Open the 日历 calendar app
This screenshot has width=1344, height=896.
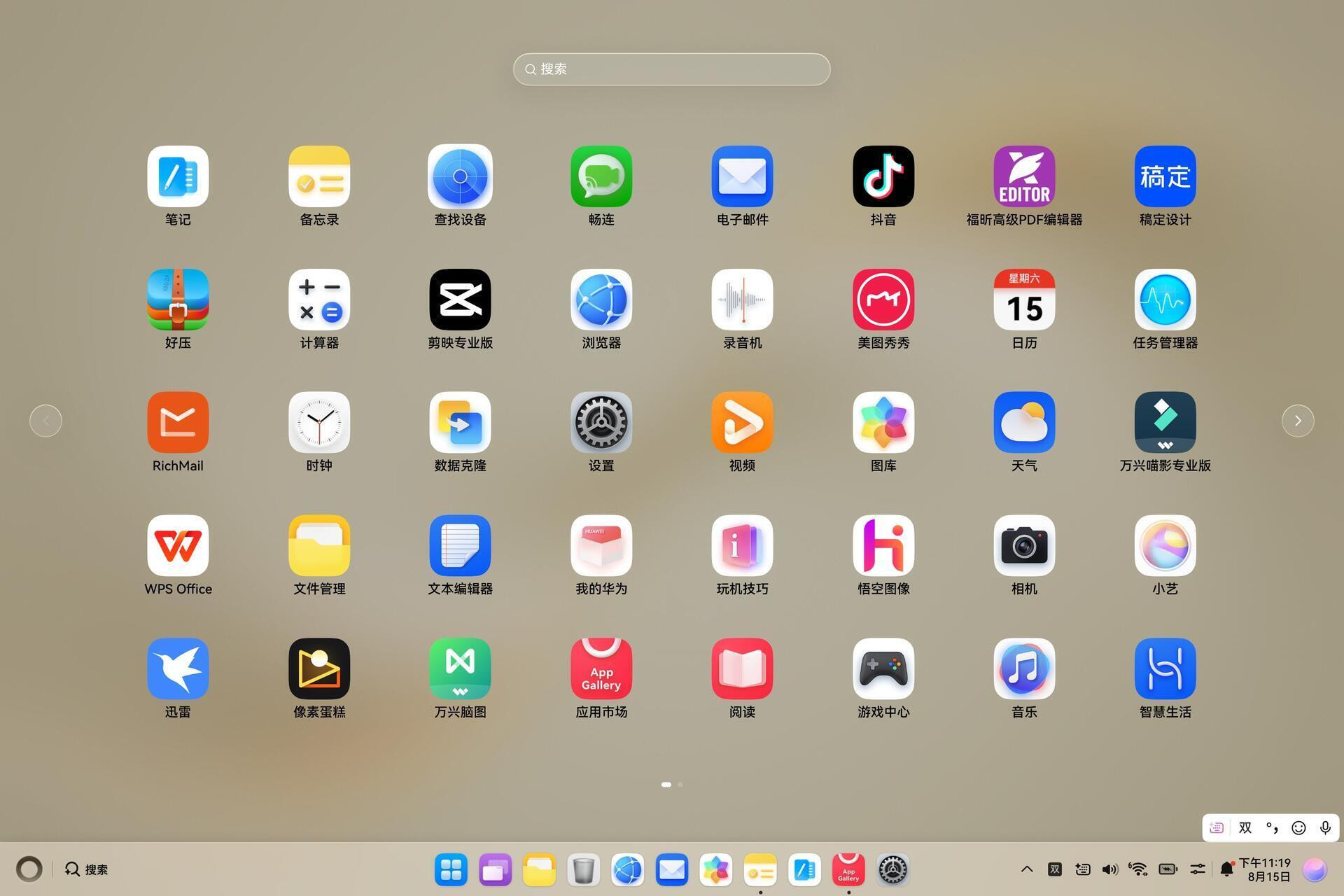(x=1024, y=300)
